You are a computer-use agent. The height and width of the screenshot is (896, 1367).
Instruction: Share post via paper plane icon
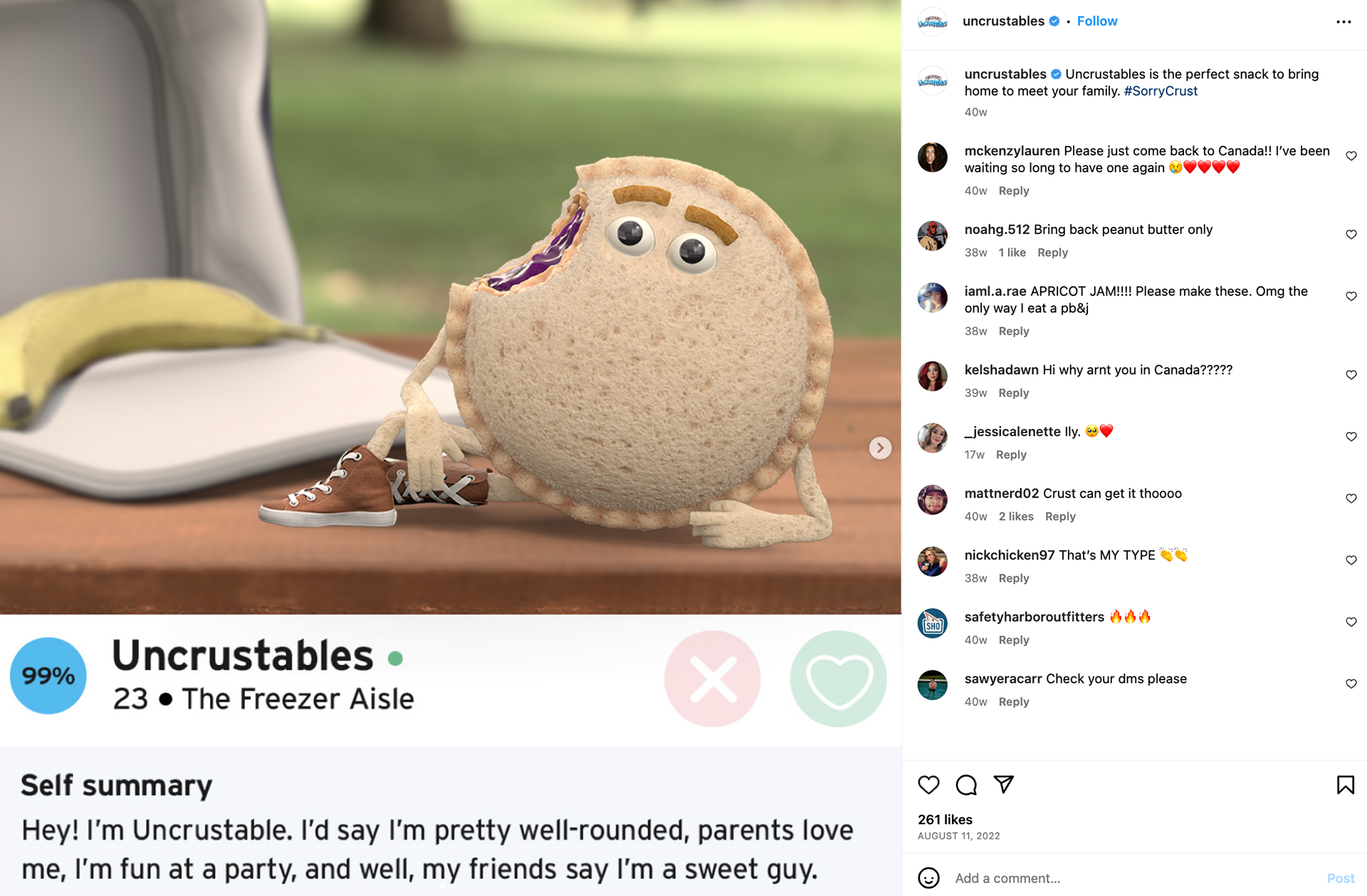tap(1004, 784)
